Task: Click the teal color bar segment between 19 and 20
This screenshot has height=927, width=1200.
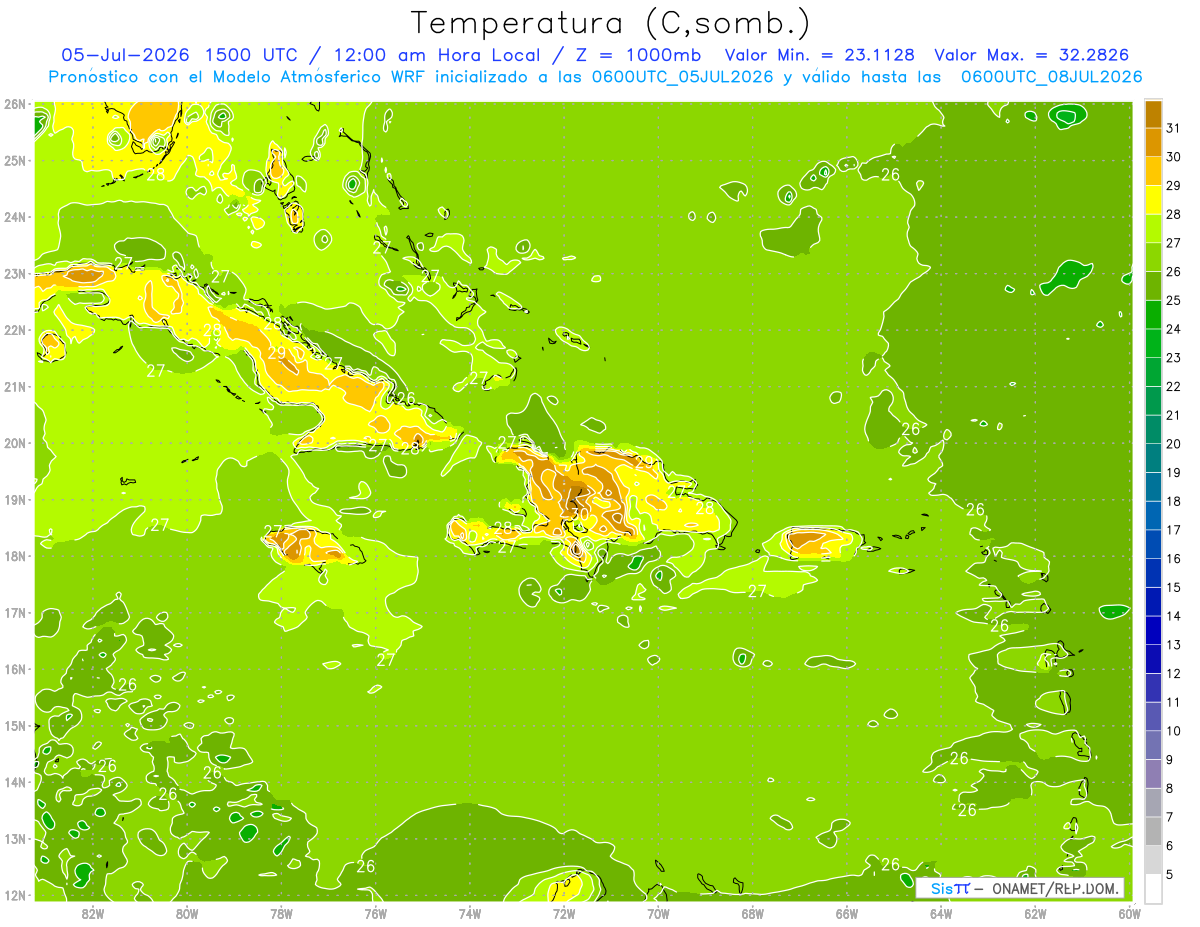Action: [1153, 458]
